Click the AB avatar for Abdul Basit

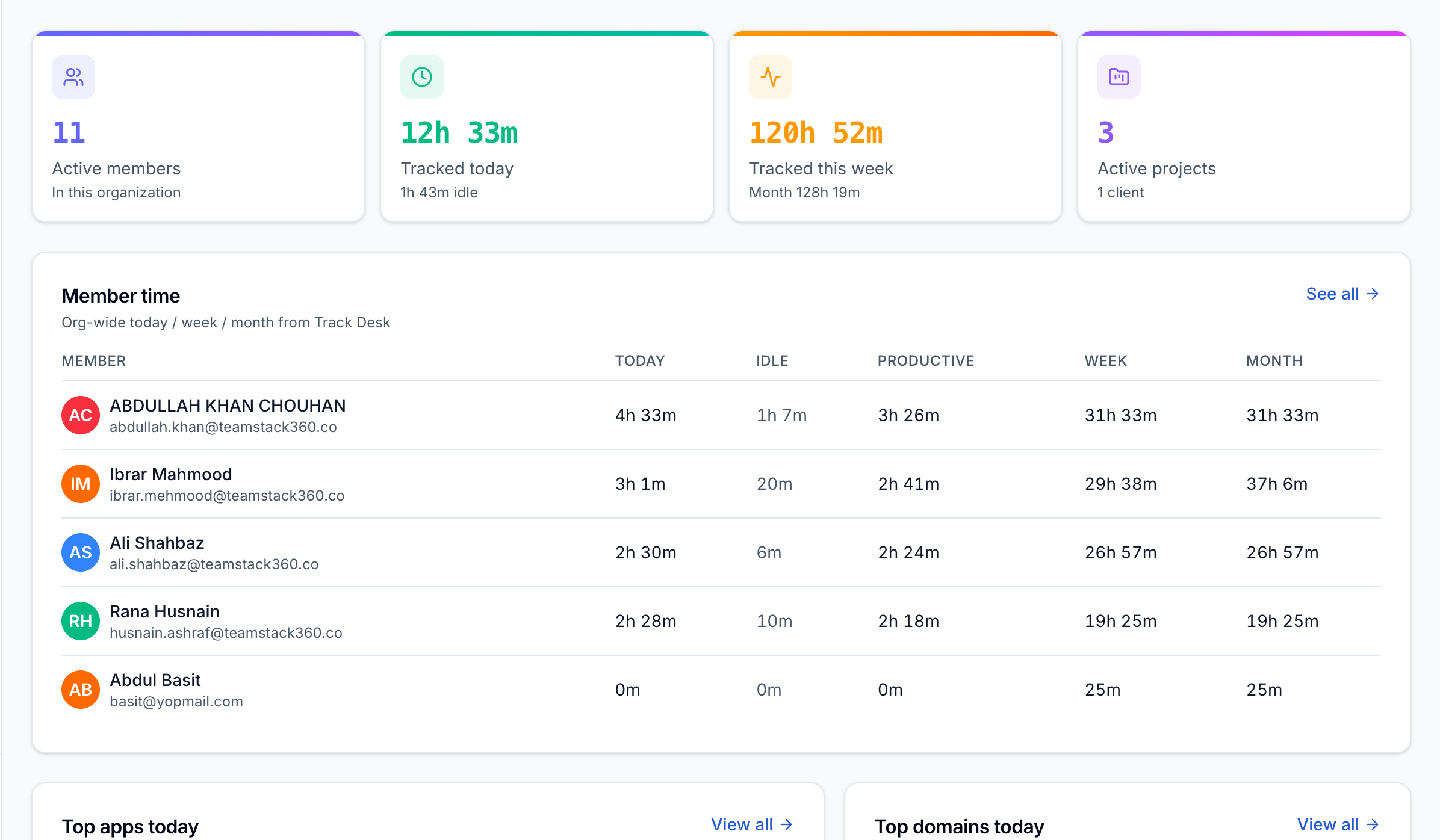click(x=81, y=690)
